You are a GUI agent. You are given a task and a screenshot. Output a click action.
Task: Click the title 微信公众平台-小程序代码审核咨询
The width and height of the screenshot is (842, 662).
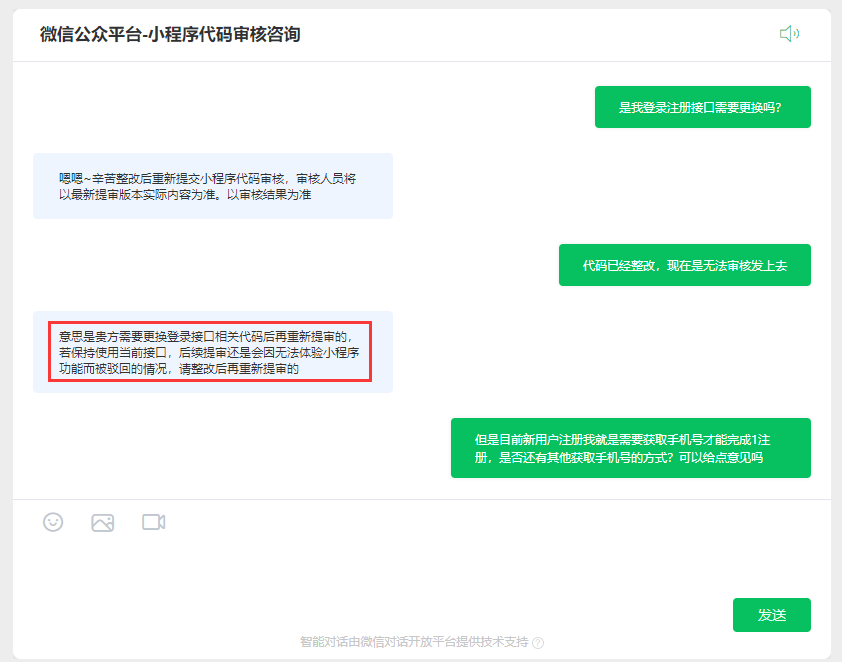click(x=170, y=34)
